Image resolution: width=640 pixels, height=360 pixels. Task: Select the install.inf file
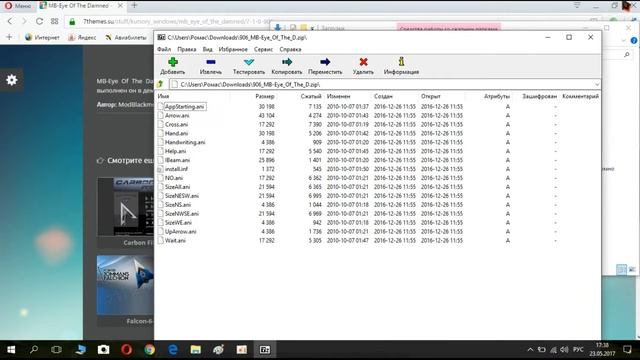pos(176,169)
